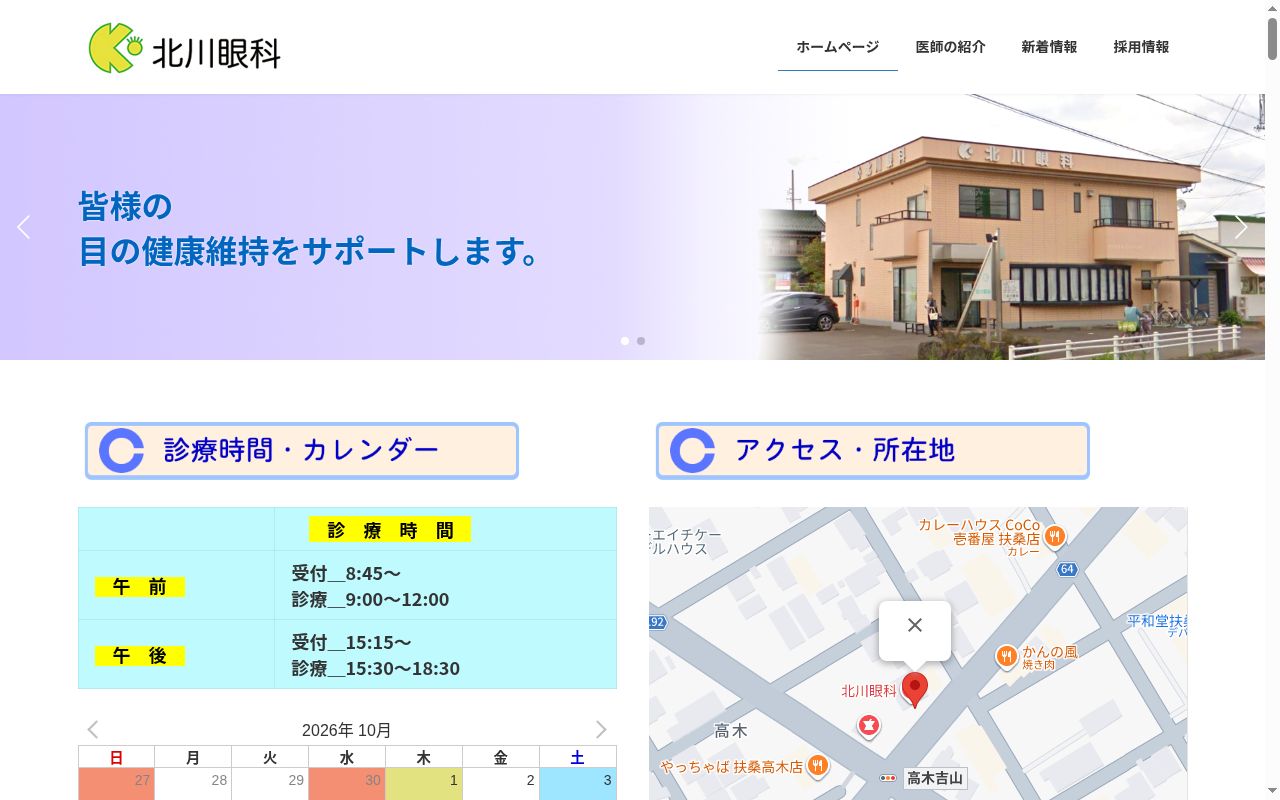
Task: Select calendar date 1 on Thursday
Action: (x=424, y=784)
